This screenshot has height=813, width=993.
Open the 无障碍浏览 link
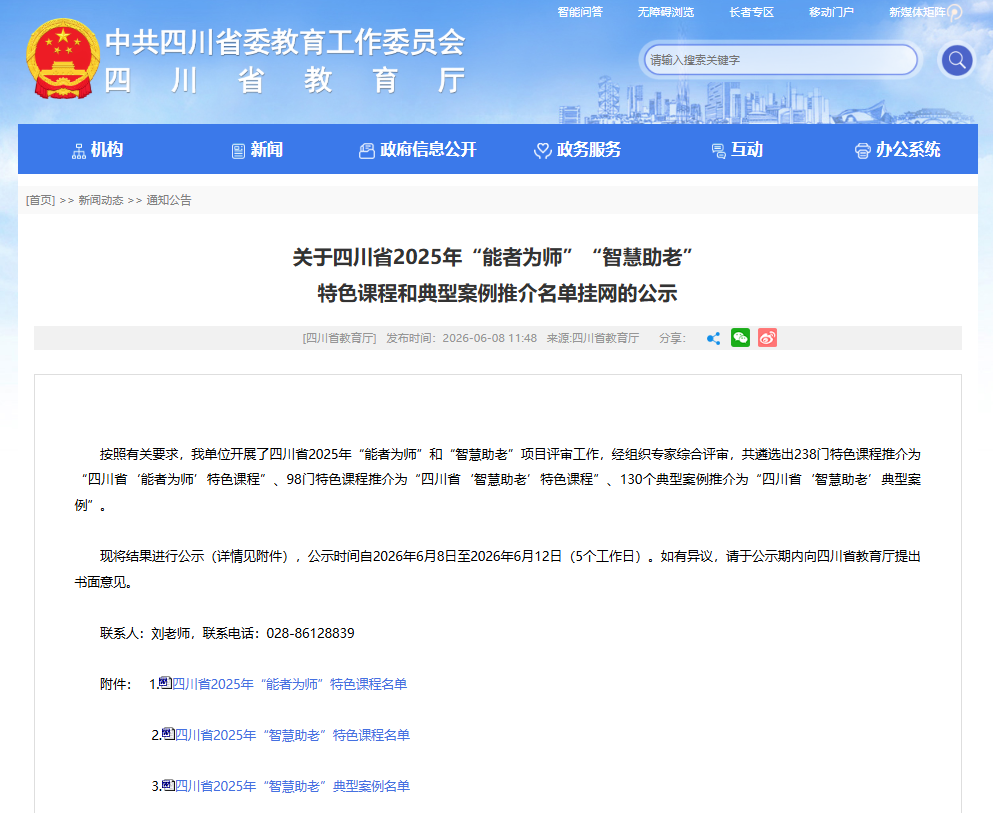(666, 12)
